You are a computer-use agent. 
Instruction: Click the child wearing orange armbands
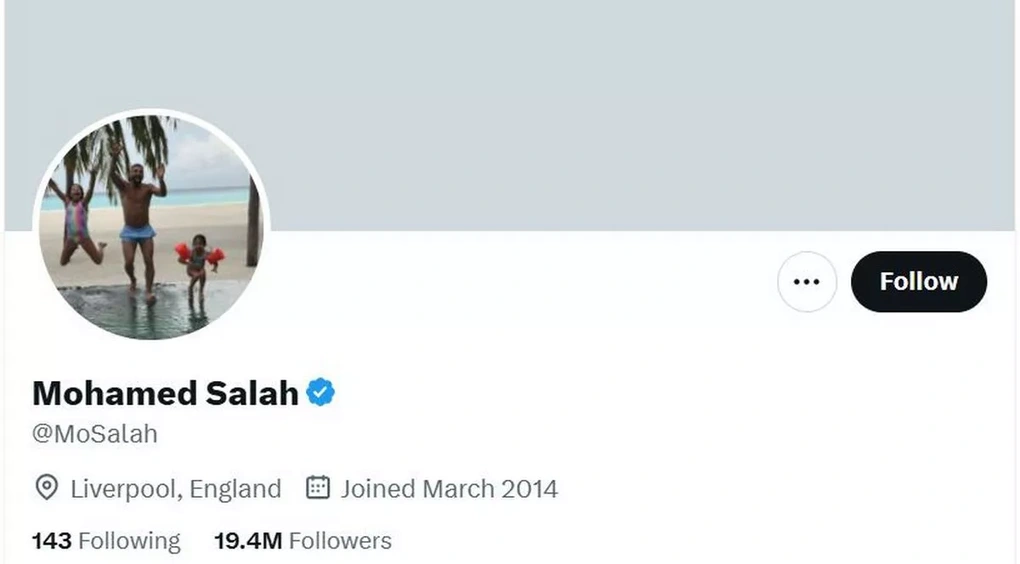(x=198, y=262)
